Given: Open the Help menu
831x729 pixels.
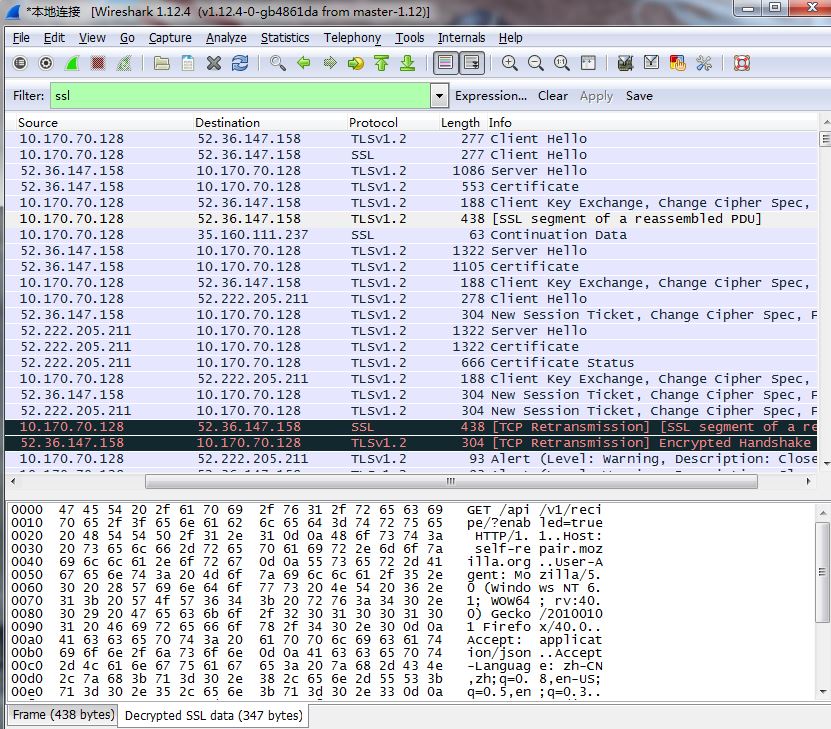Looking at the screenshot, I should (x=510, y=38).
